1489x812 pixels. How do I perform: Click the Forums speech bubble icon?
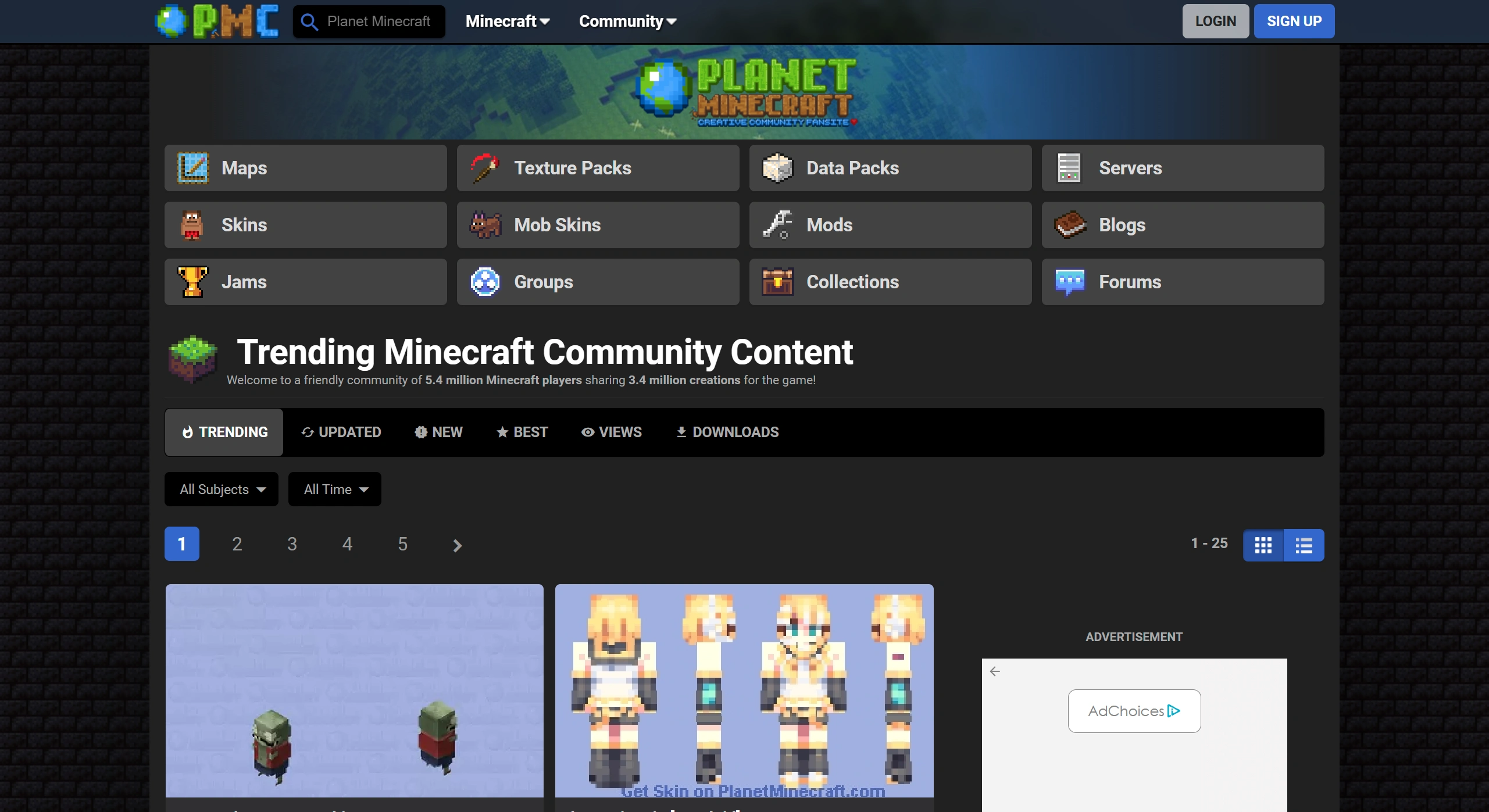click(1070, 282)
